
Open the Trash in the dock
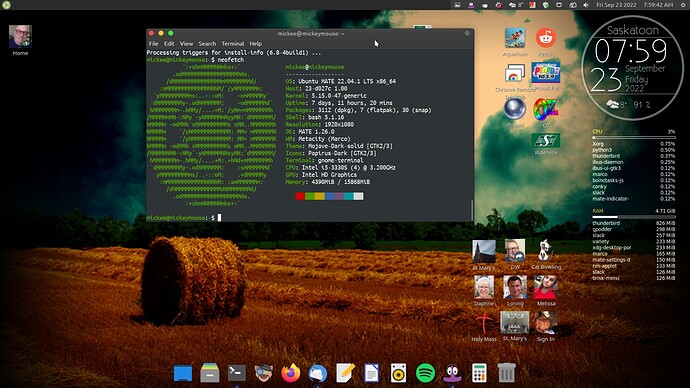pyautogui.click(x=506, y=373)
